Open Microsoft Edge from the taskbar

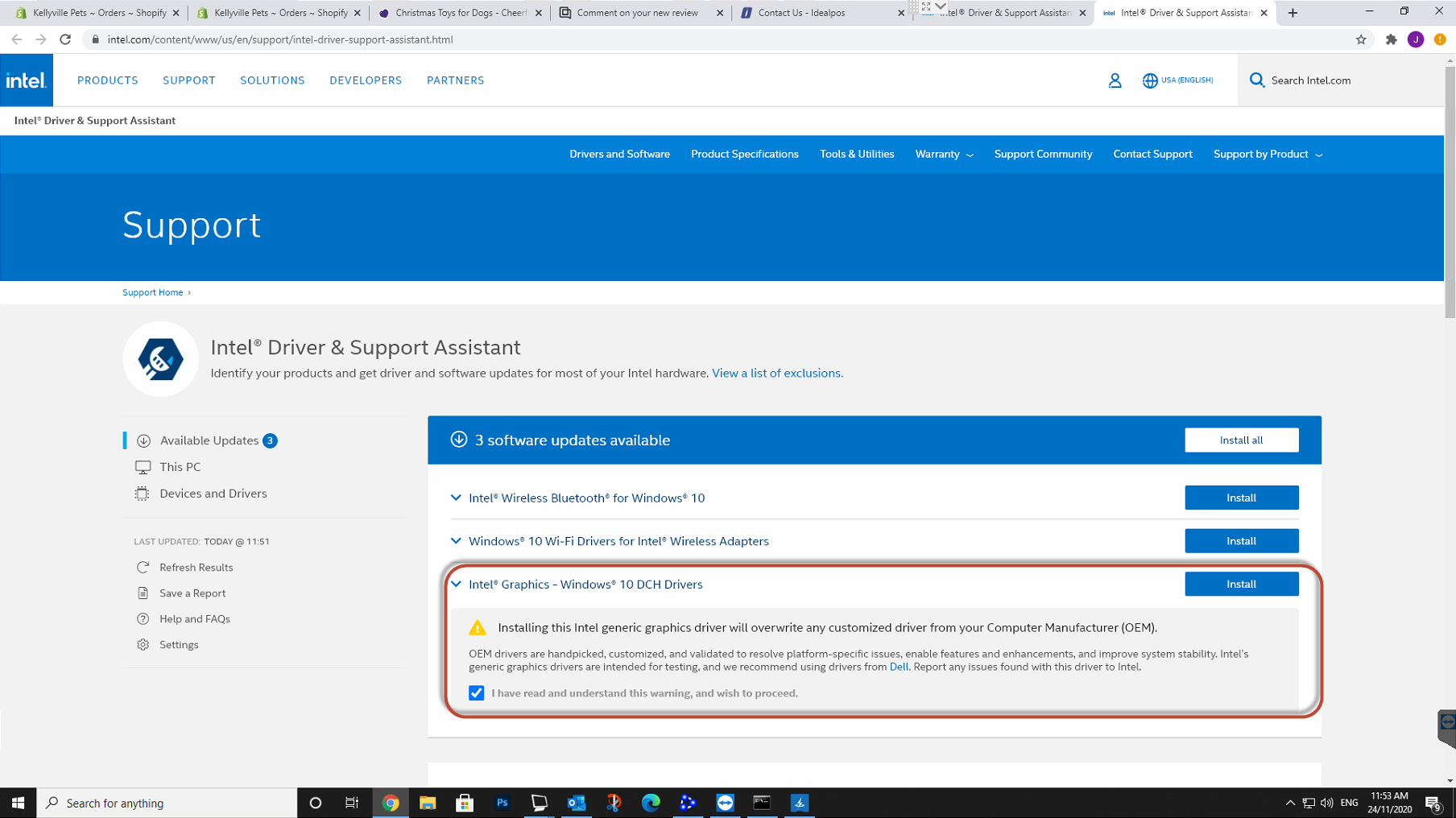tap(651, 803)
